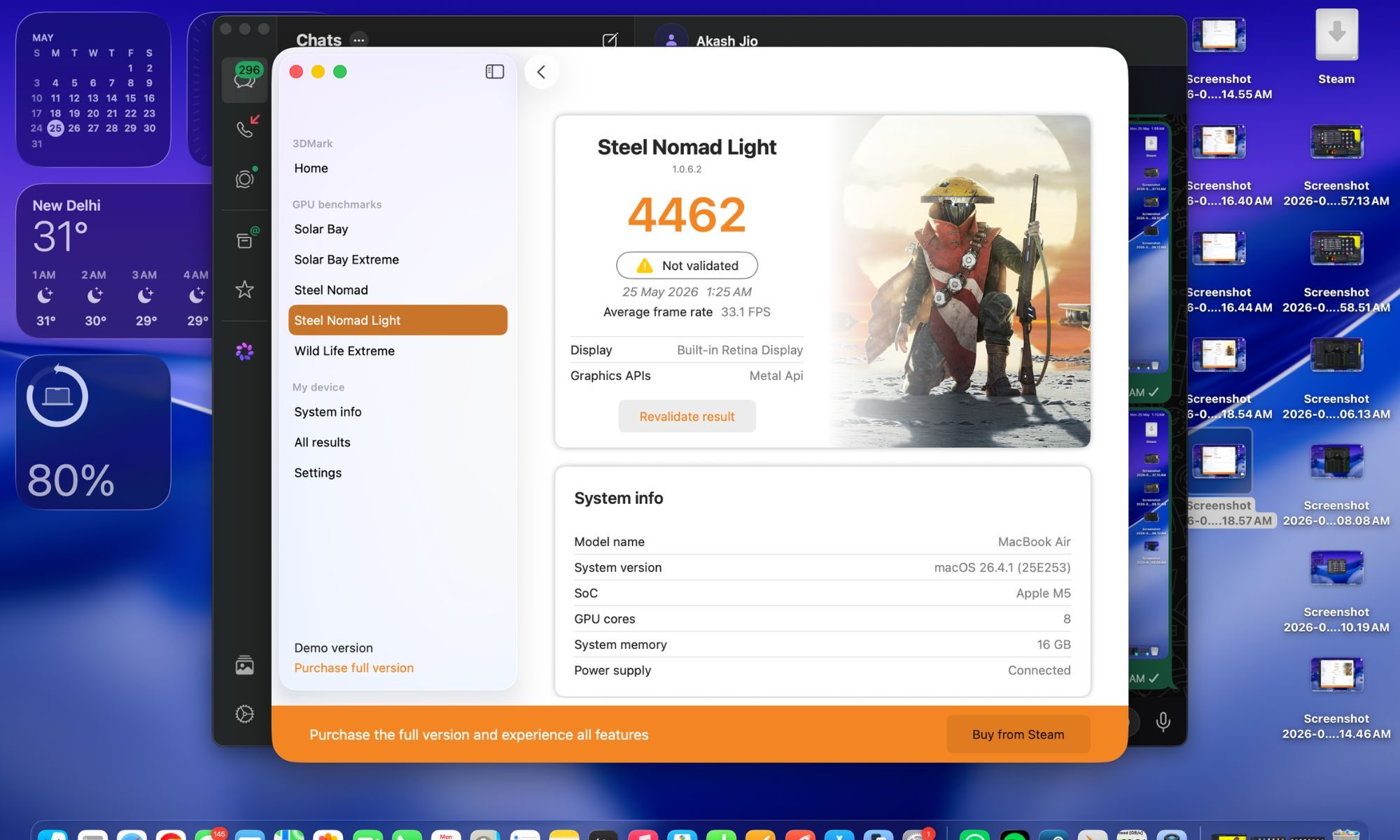Click the MacBook Air model name value
The width and height of the screenshot is (1400, 840).
coord(1034,542)
